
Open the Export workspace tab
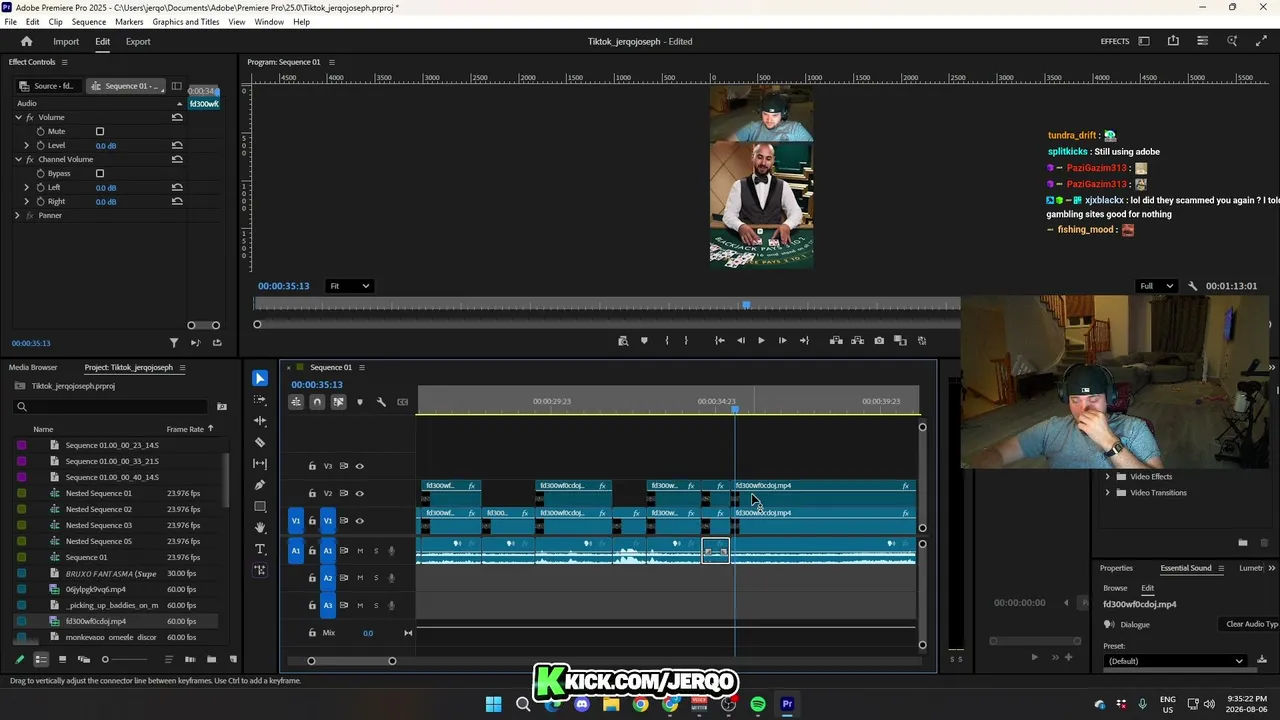coord(138,42)
